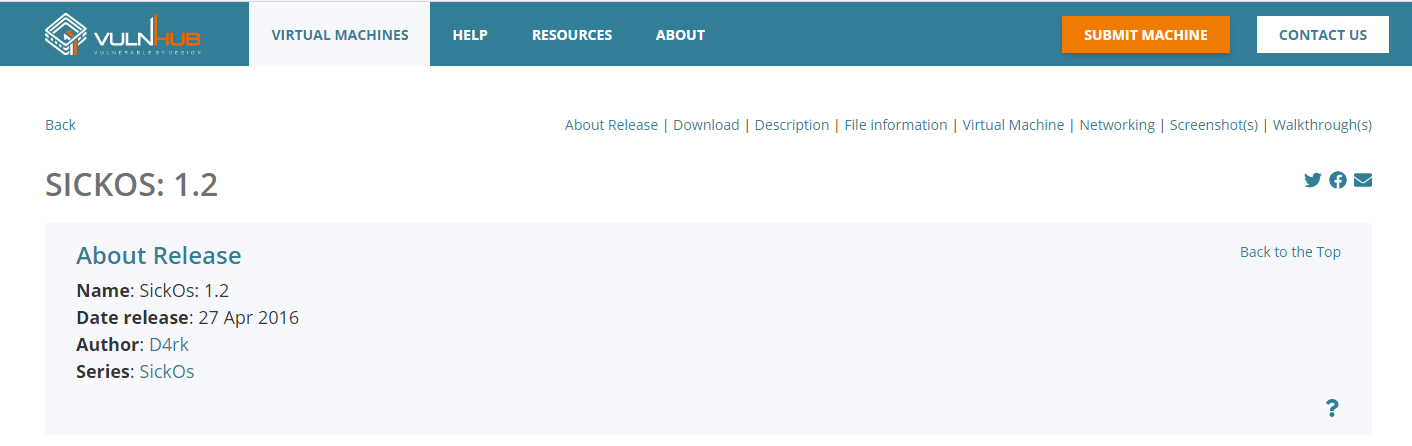Jump to About Release section link
The image size is (1412, 446).
click(x=611, y=125)
